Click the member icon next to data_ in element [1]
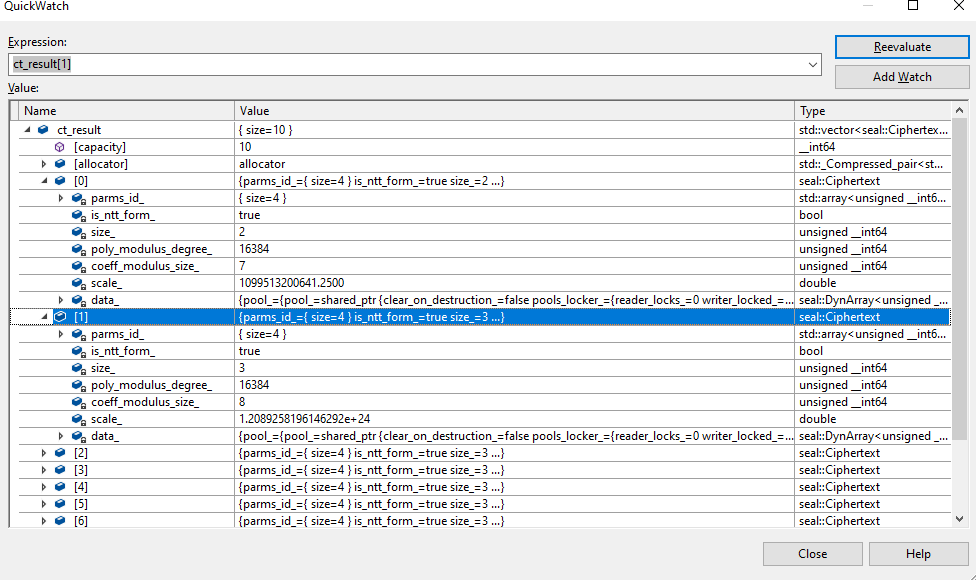Image resolution: width=976 pixels, height=580 pixels. (x=77, y=435)
